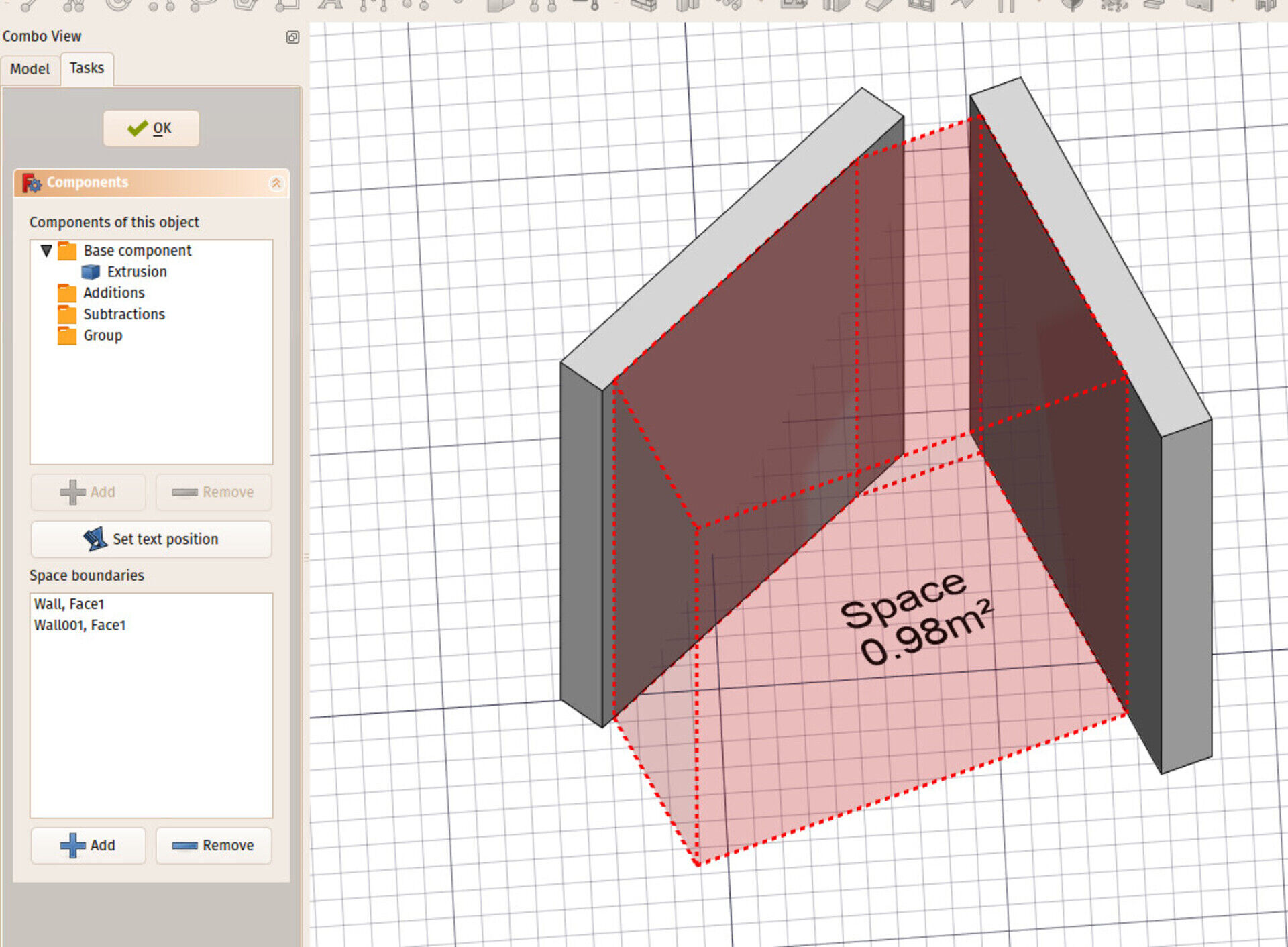Switch to the Model tab
The height and width of the screenshot is (947, 1288).
click(30, 69)
